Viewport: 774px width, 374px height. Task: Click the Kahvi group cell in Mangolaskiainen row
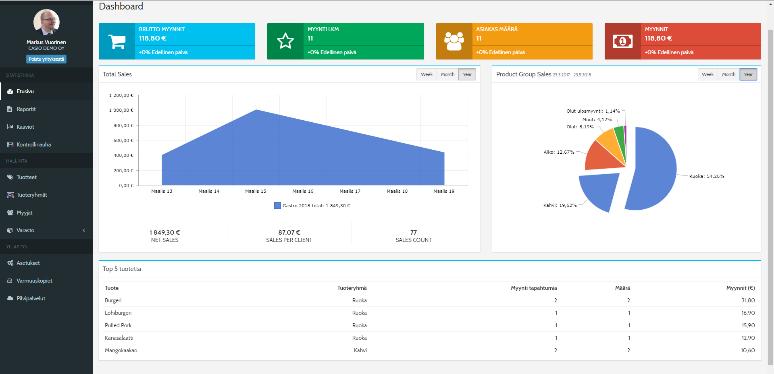(x=360, y=351)
